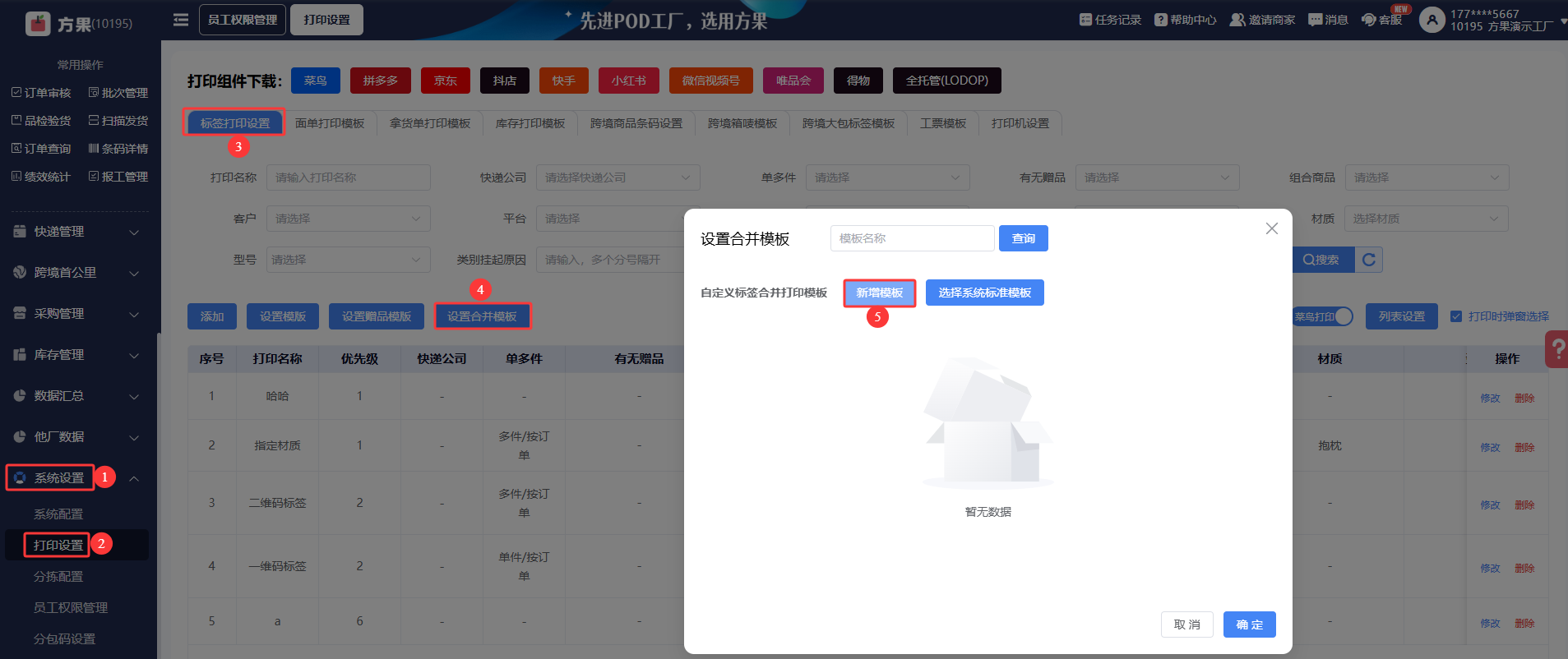Click 查询 in the dialog

[1024, 238]
